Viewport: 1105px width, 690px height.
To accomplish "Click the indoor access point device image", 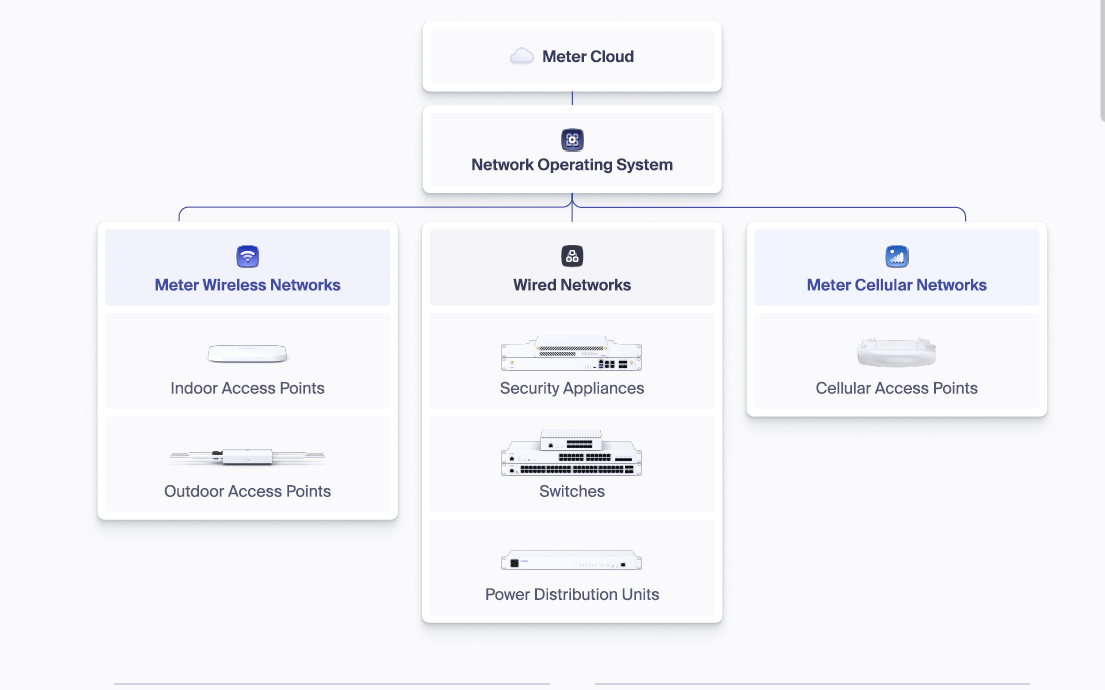I will (x=247, y=353).
